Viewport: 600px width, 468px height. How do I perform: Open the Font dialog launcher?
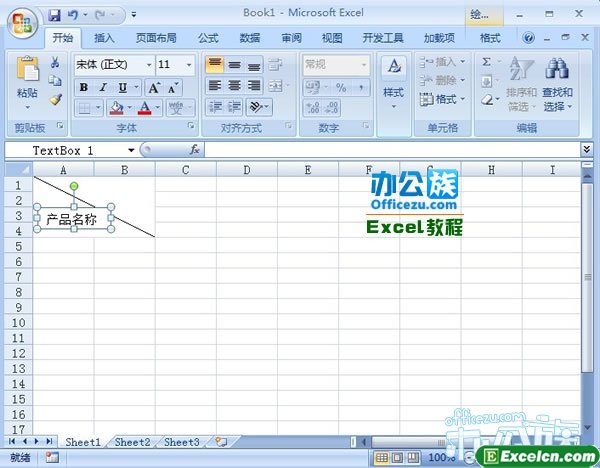pos(191,126)
